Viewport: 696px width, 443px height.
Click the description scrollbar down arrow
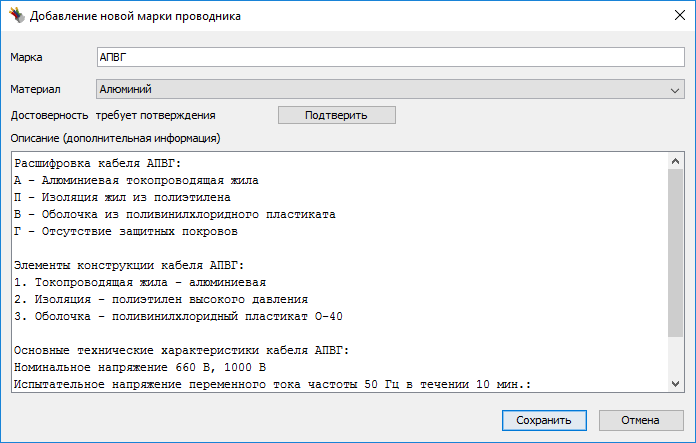tap(675, 384)
